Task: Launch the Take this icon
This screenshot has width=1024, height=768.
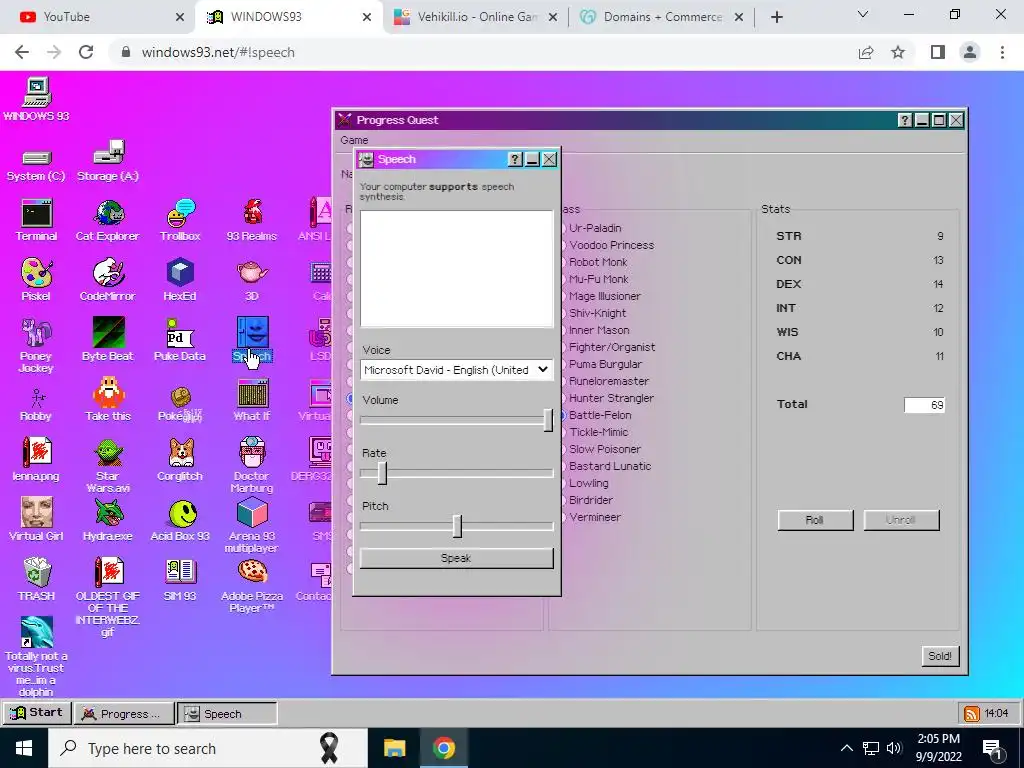Action: click(x=108, y=400)
